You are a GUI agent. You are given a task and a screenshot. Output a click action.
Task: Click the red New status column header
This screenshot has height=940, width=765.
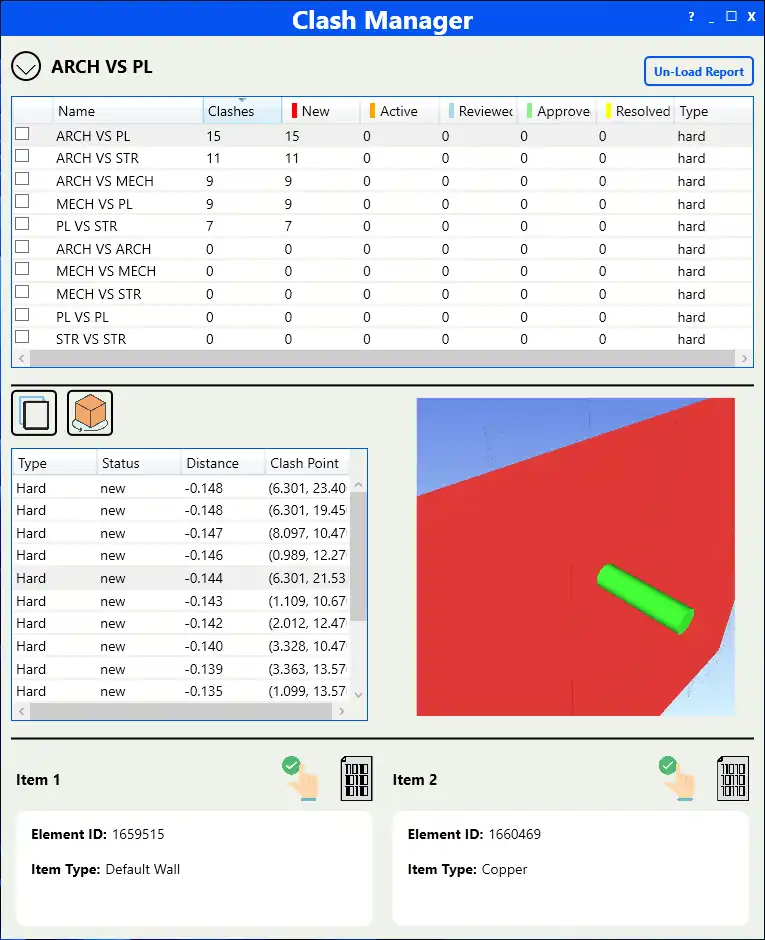pyautogui.click(x=320, y=111)
